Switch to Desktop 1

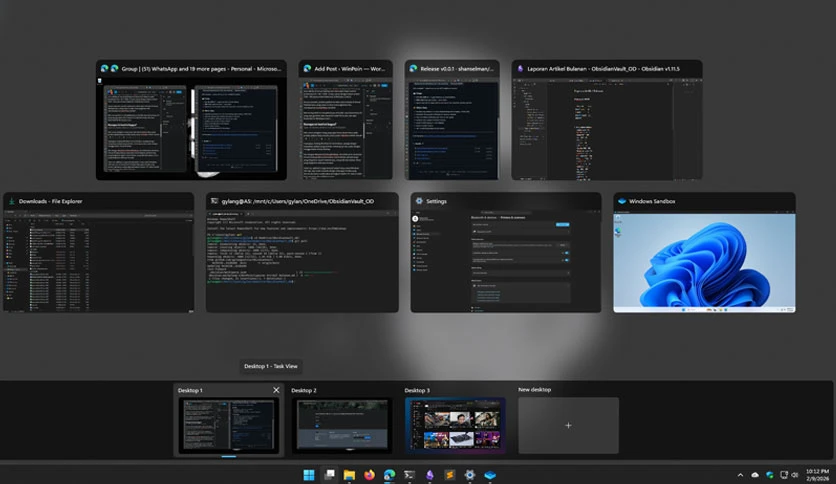pos(228,426)
